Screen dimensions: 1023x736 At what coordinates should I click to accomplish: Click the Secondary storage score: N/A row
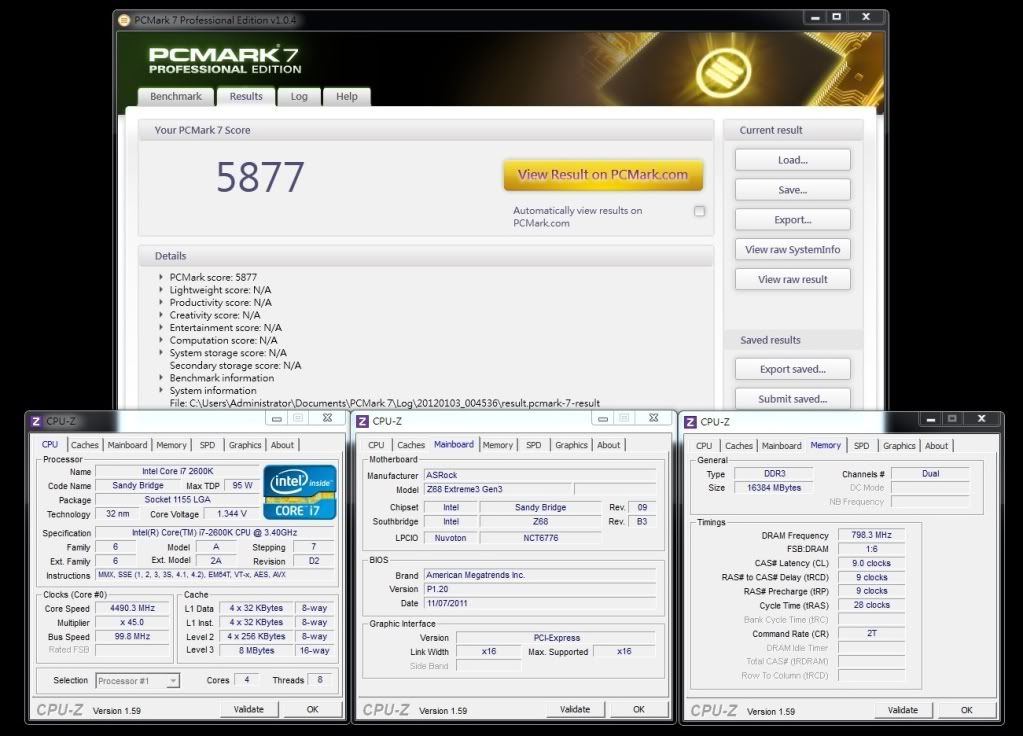[236, 365]
